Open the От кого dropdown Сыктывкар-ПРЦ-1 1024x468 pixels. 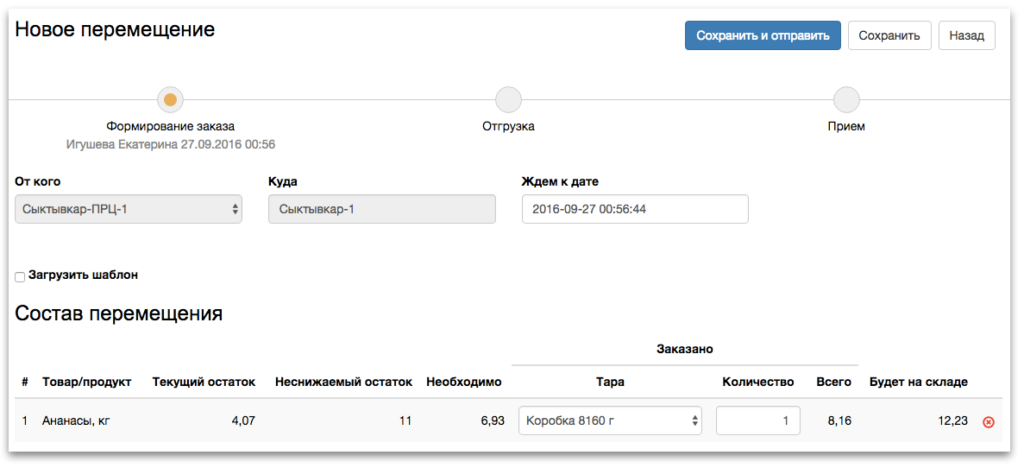(x=129, y=210)
